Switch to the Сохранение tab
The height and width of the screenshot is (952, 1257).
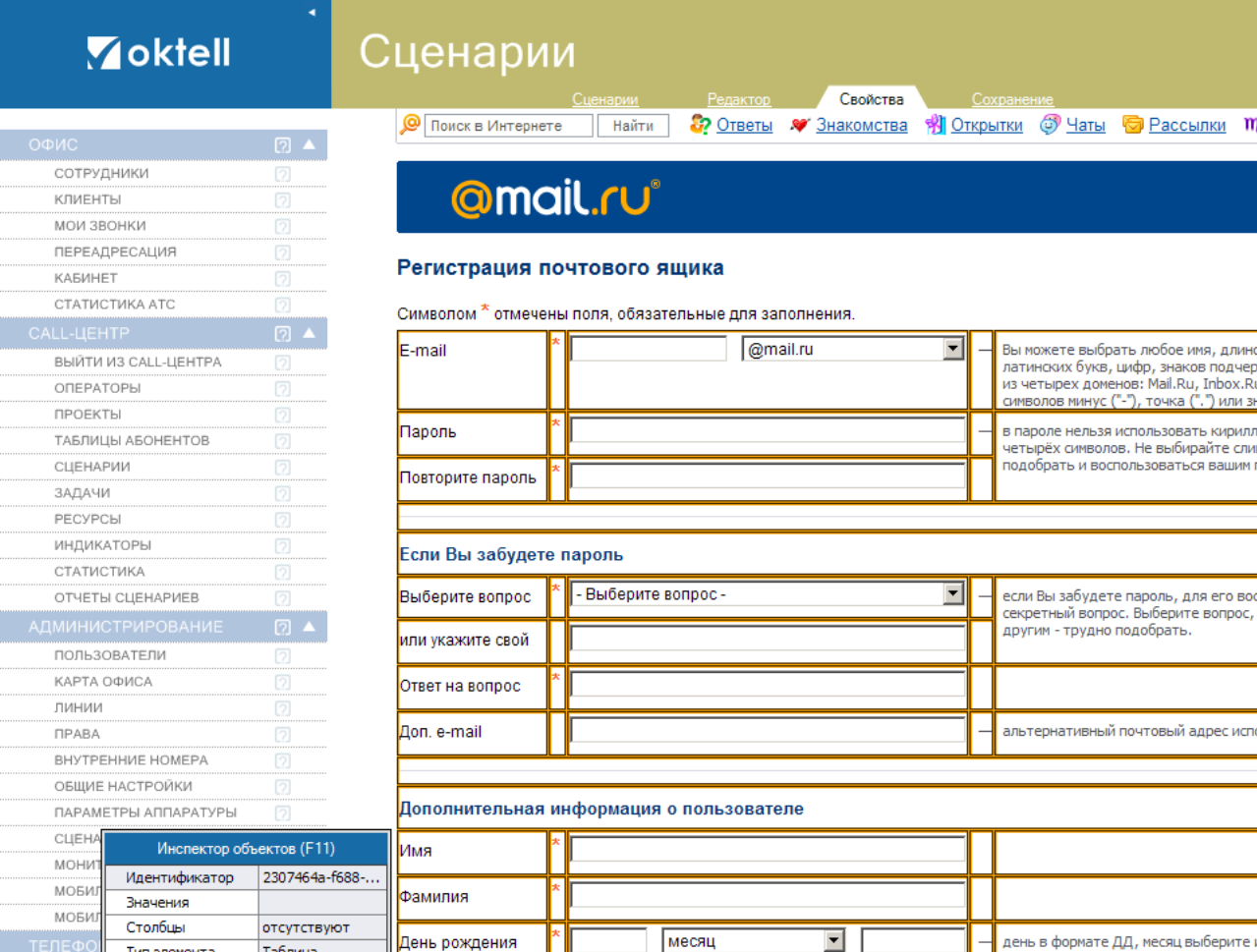pos(1011,99)
